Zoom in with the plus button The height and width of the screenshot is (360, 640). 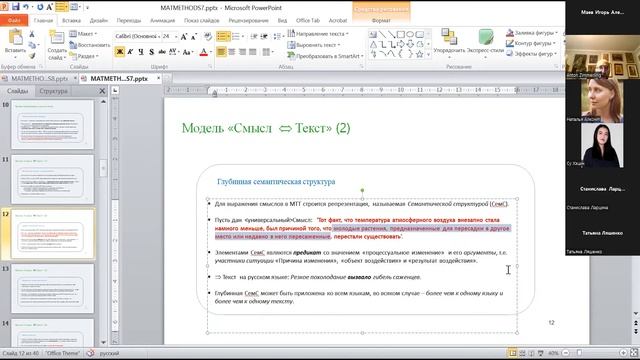[x=623, y=353]
